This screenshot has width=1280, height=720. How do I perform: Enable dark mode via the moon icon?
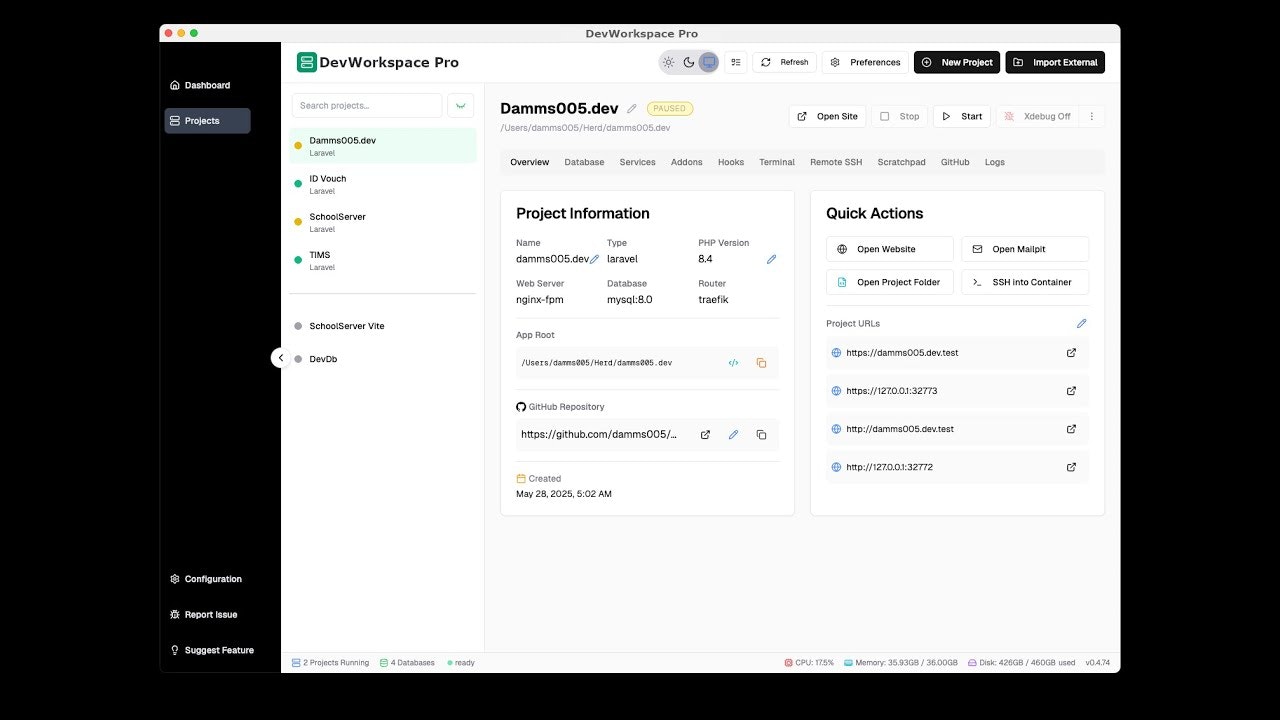point(688,62)
